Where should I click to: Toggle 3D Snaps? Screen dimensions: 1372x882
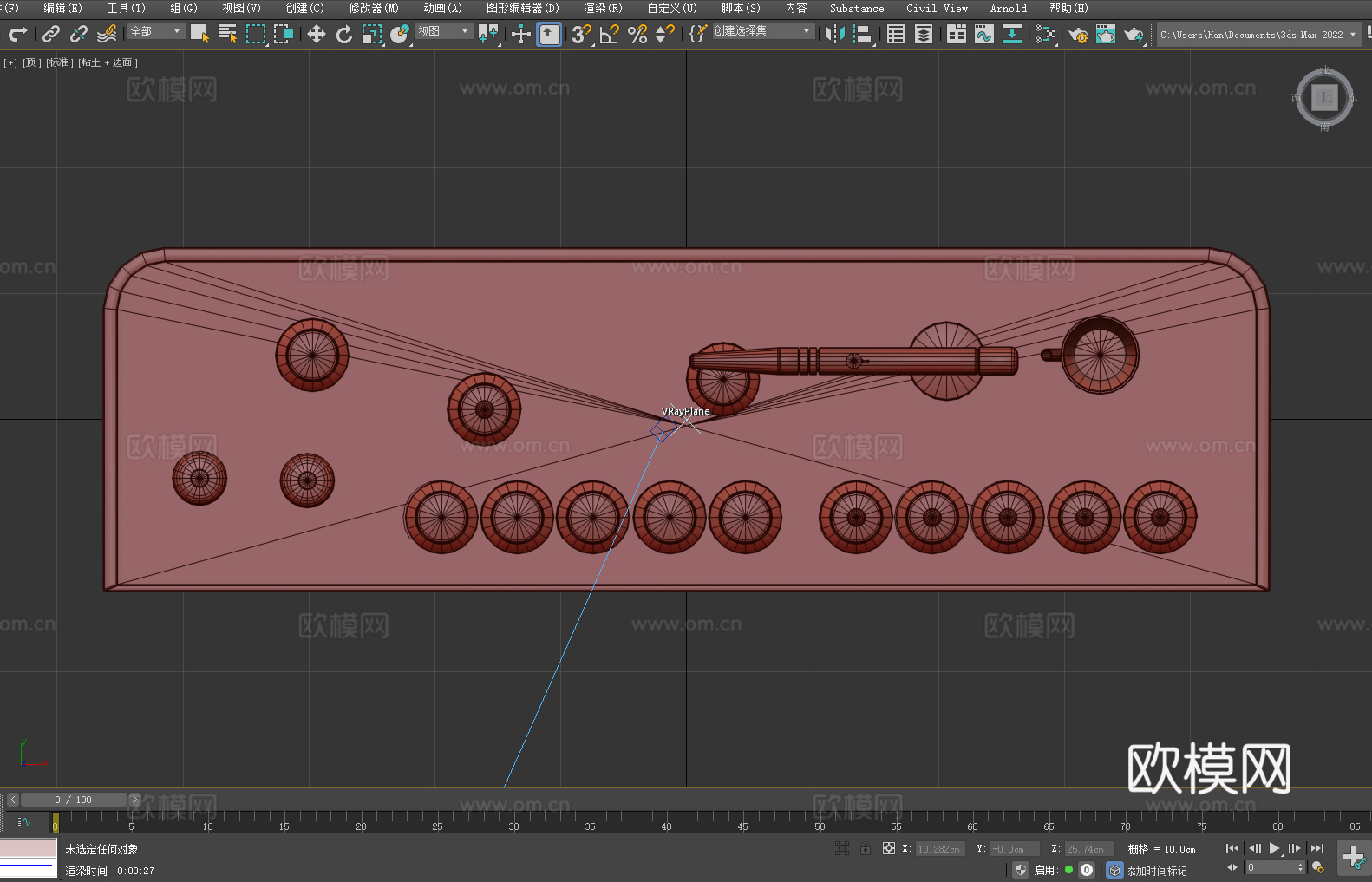[x=581, y=34]
